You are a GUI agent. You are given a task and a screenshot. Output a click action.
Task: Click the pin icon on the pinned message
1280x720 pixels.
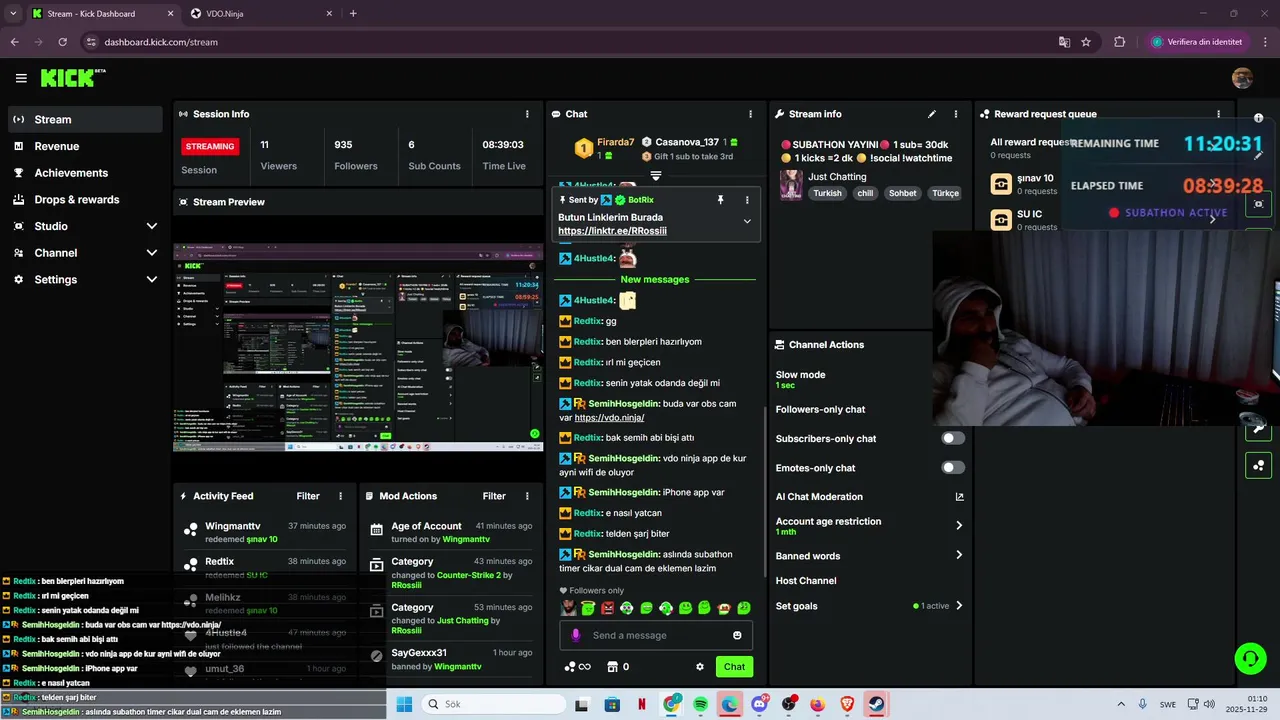pos(720,200)
